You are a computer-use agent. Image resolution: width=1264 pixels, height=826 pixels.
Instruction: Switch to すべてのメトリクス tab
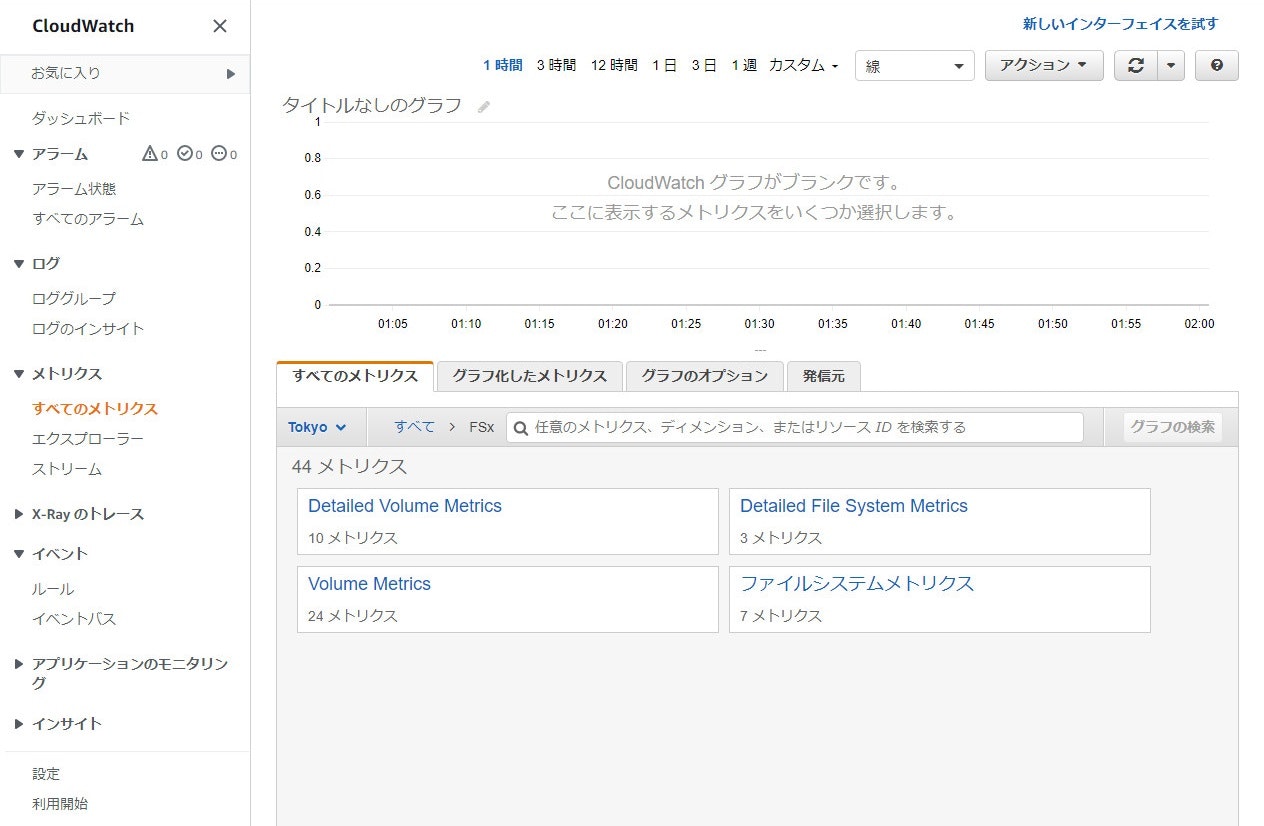pos(355,376)
